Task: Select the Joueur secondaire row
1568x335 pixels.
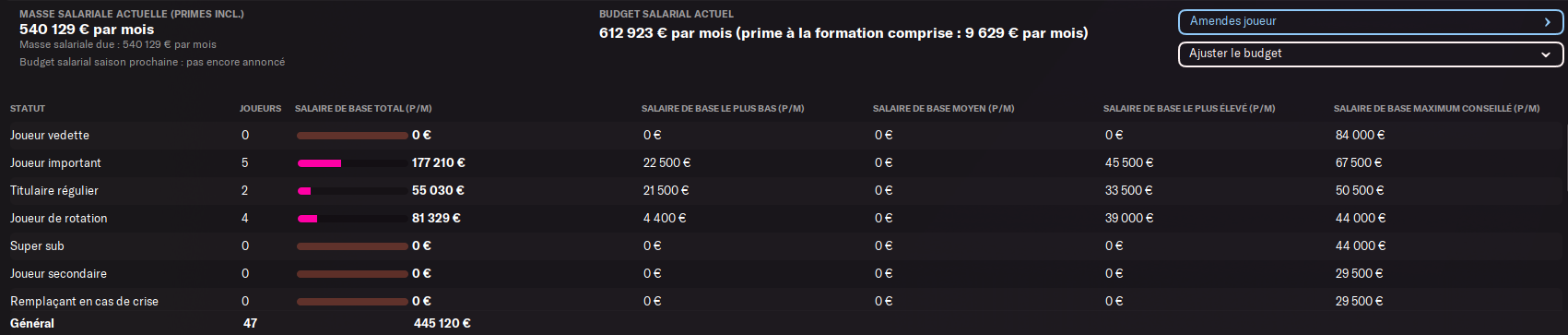Action: coord(784,274)
